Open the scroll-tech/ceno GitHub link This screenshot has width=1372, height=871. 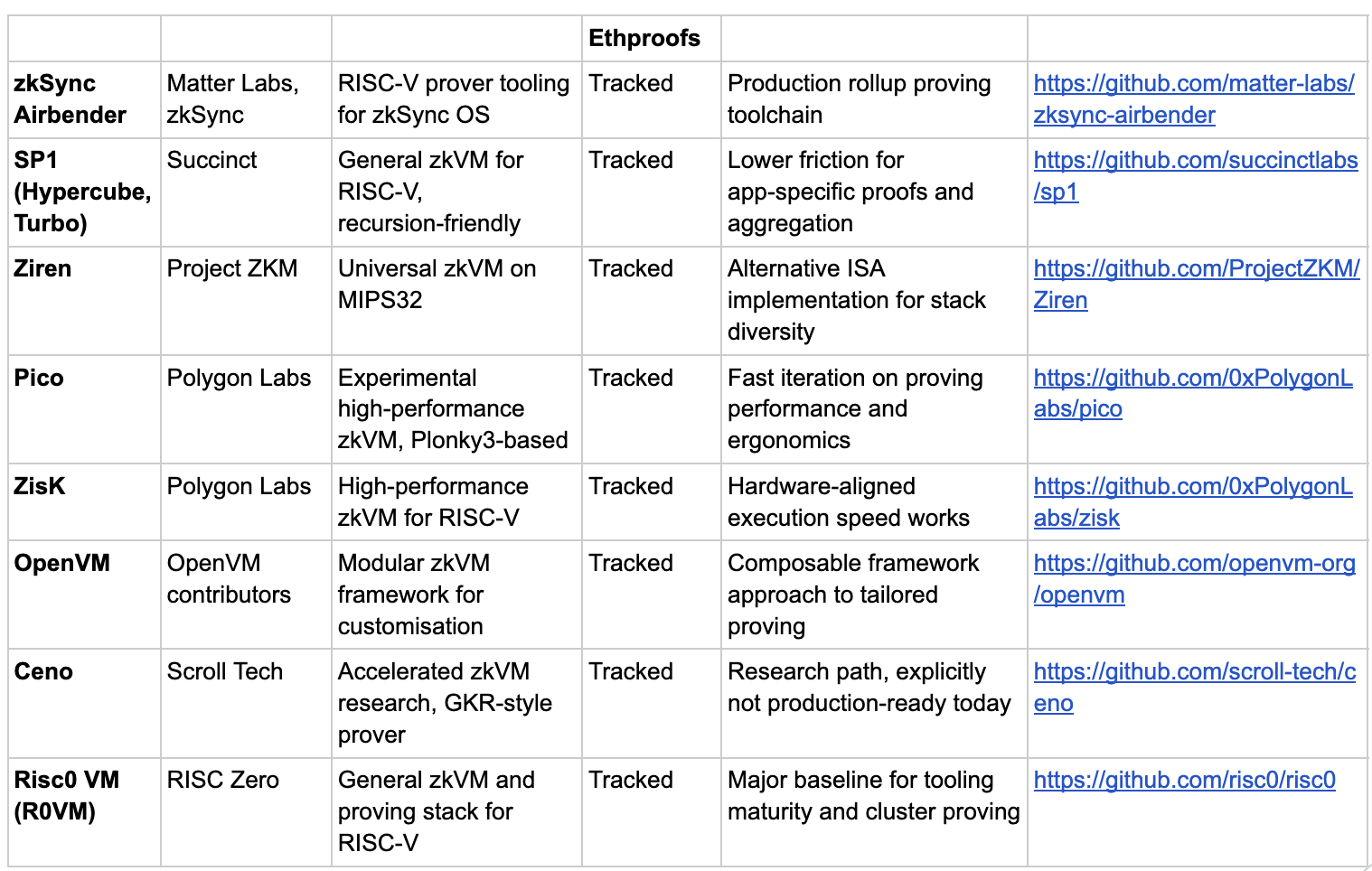pos(1194,687)
